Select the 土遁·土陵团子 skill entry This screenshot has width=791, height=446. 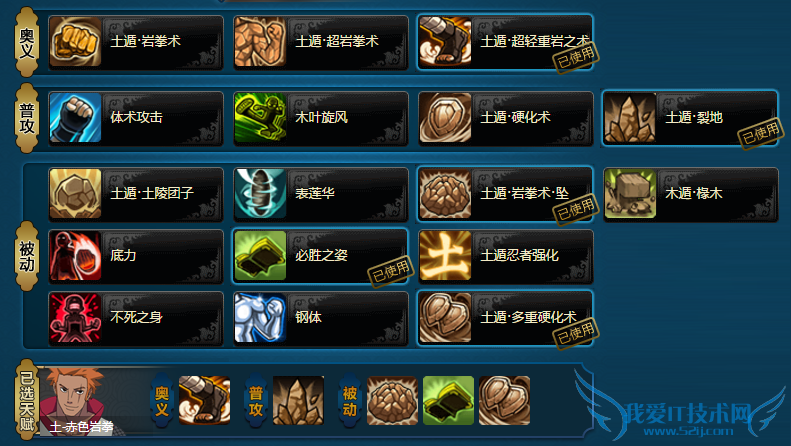click(136, 194)
